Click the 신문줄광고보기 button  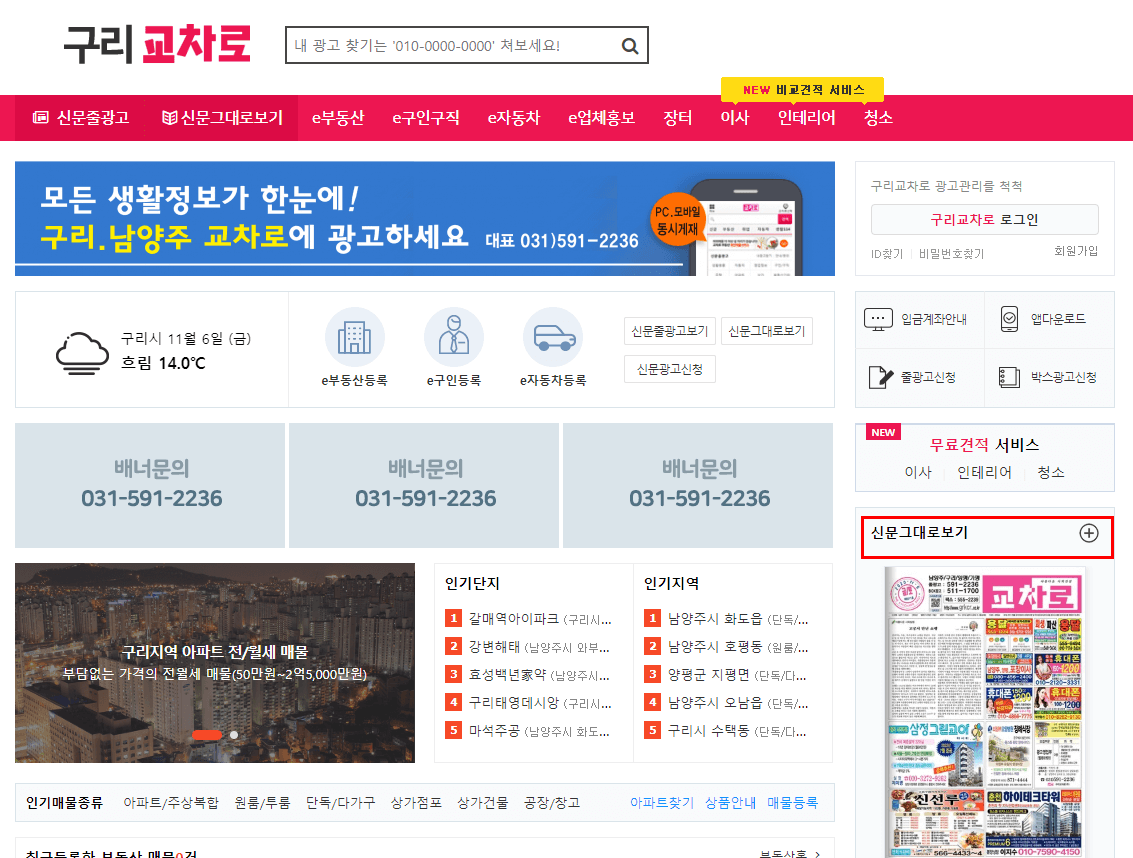pyautogui.click(x=670, y=331)
